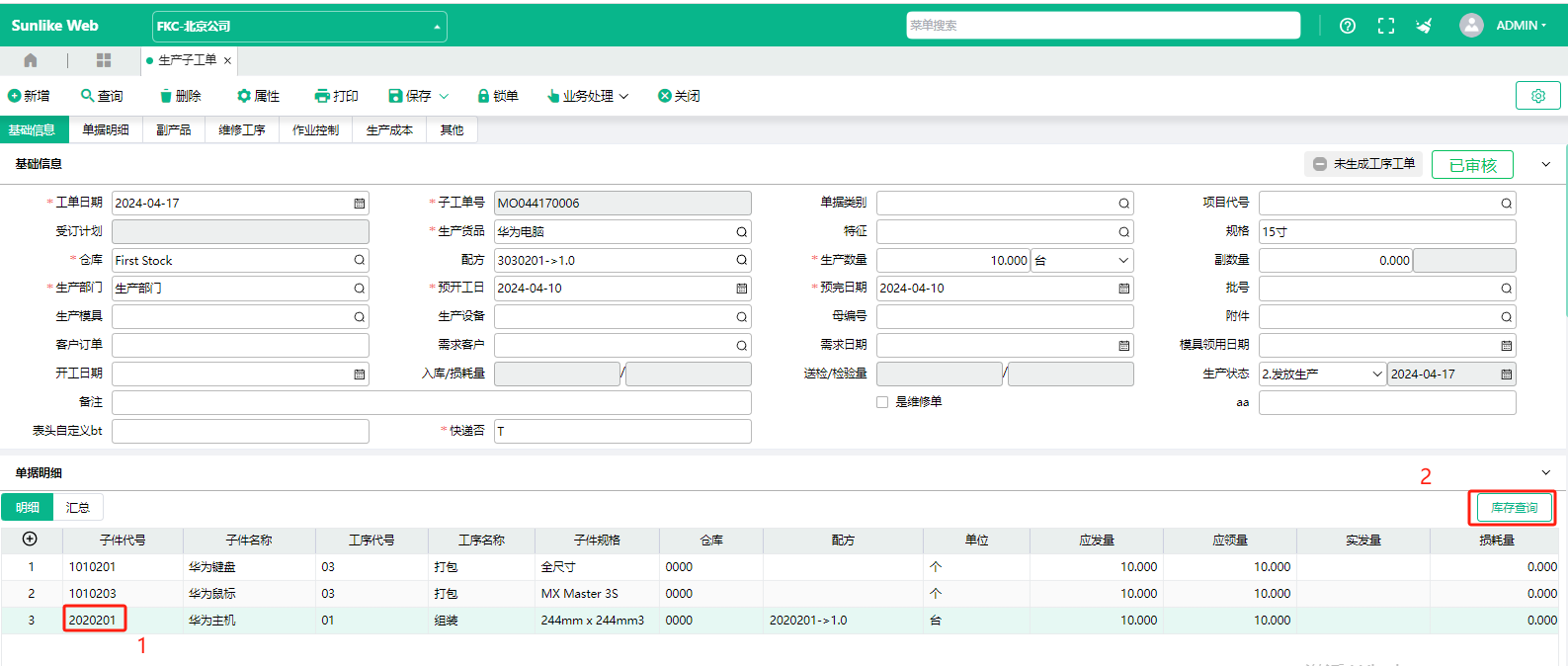Open lookup for 配方 field

pos(741,260)
